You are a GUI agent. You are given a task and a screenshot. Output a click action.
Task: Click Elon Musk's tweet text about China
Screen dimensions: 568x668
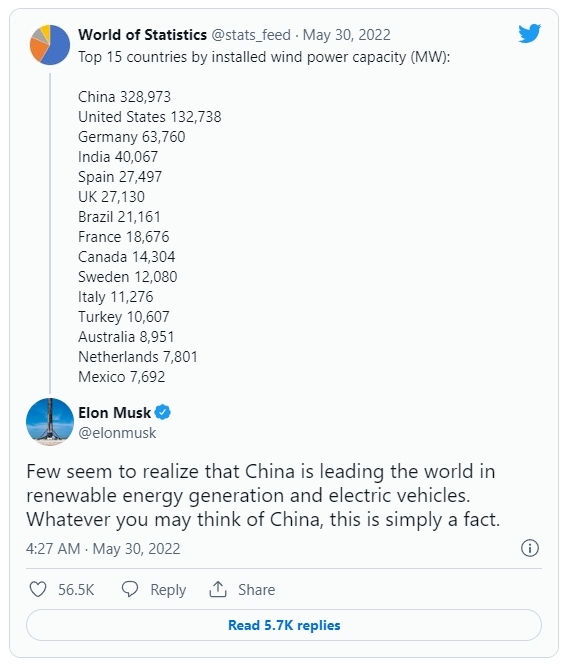pyautogui.click(x=263, y=495)
